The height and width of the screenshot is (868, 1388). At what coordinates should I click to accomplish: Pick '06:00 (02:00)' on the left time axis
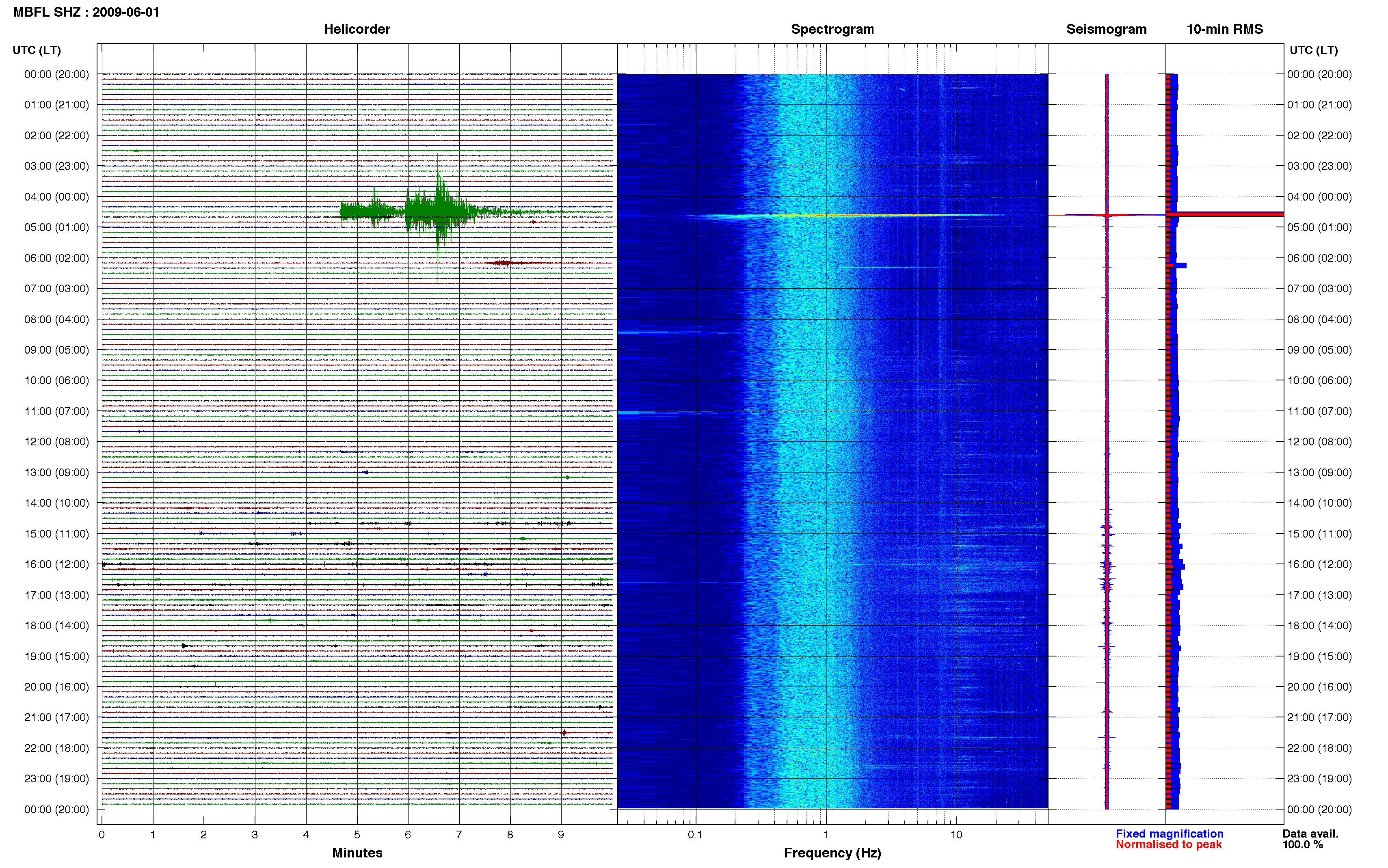tap(57, 258)
